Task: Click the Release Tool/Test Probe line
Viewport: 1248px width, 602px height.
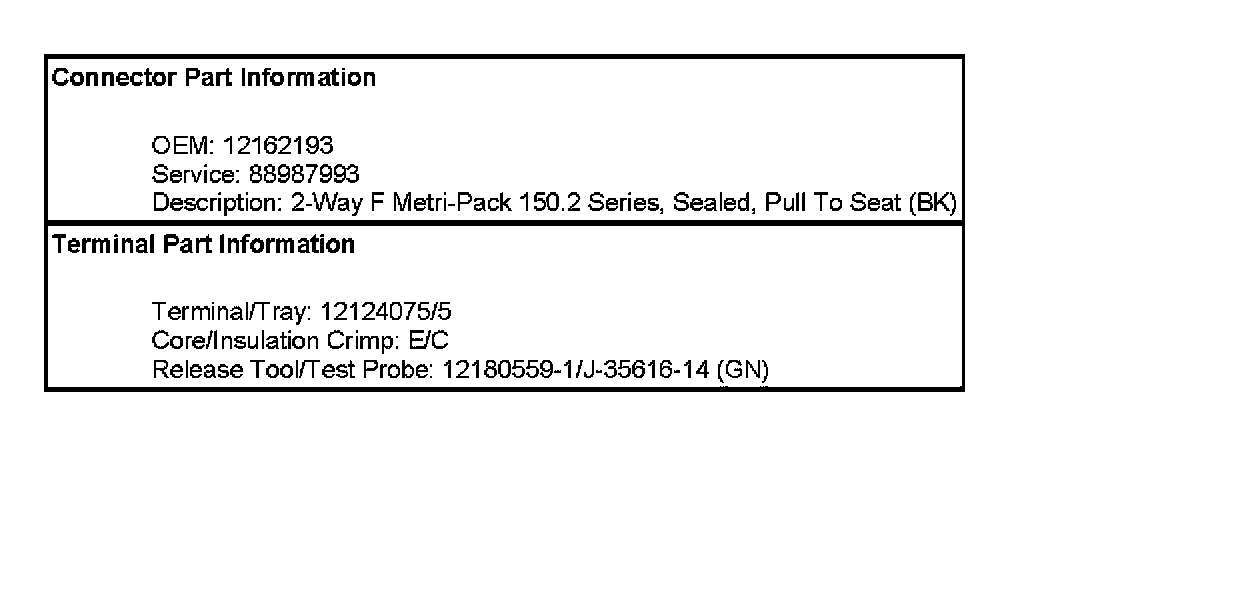Action: tap(460, 370)
